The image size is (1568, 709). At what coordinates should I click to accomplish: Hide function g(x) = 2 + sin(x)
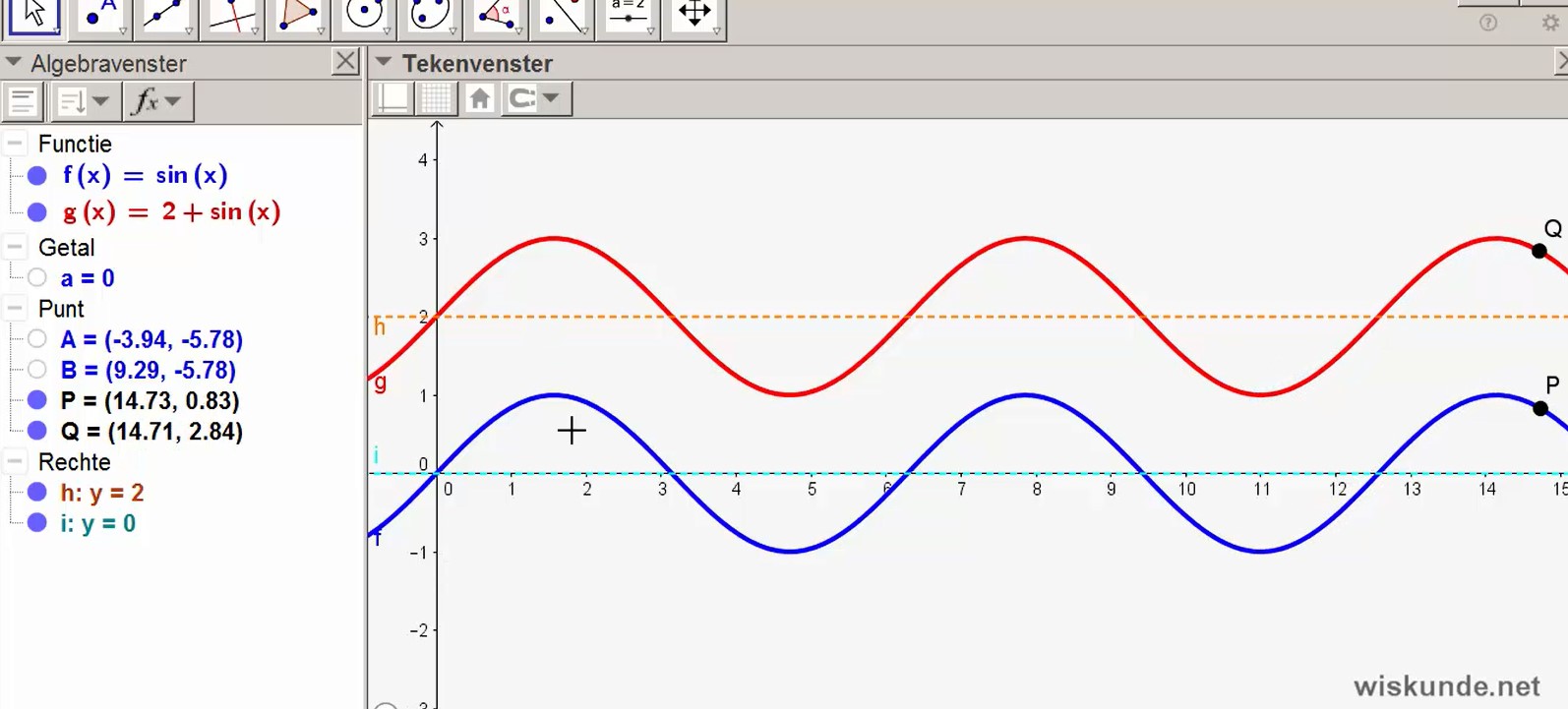coord(37,212)
